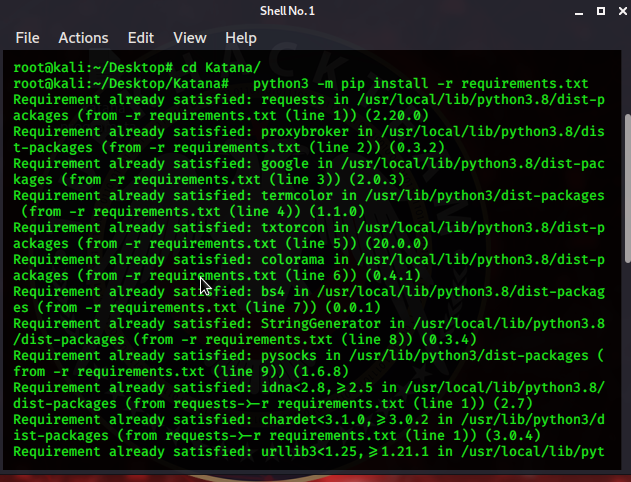The width and height of the screenshot is (631, 482).
Task: Click 'requests' in the first Requirement line
Action: point(293,99)
